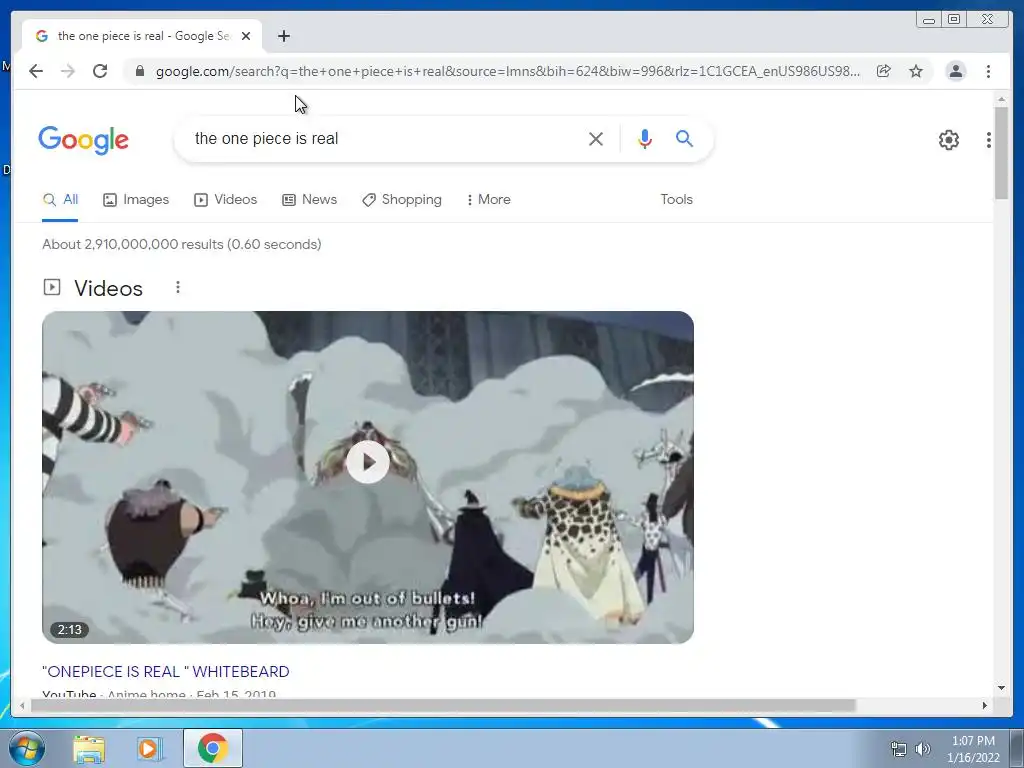1024x768 pixels.
Task: Select the Google Search browser tab
Action: pyautogui.click(x=142, y=36)
